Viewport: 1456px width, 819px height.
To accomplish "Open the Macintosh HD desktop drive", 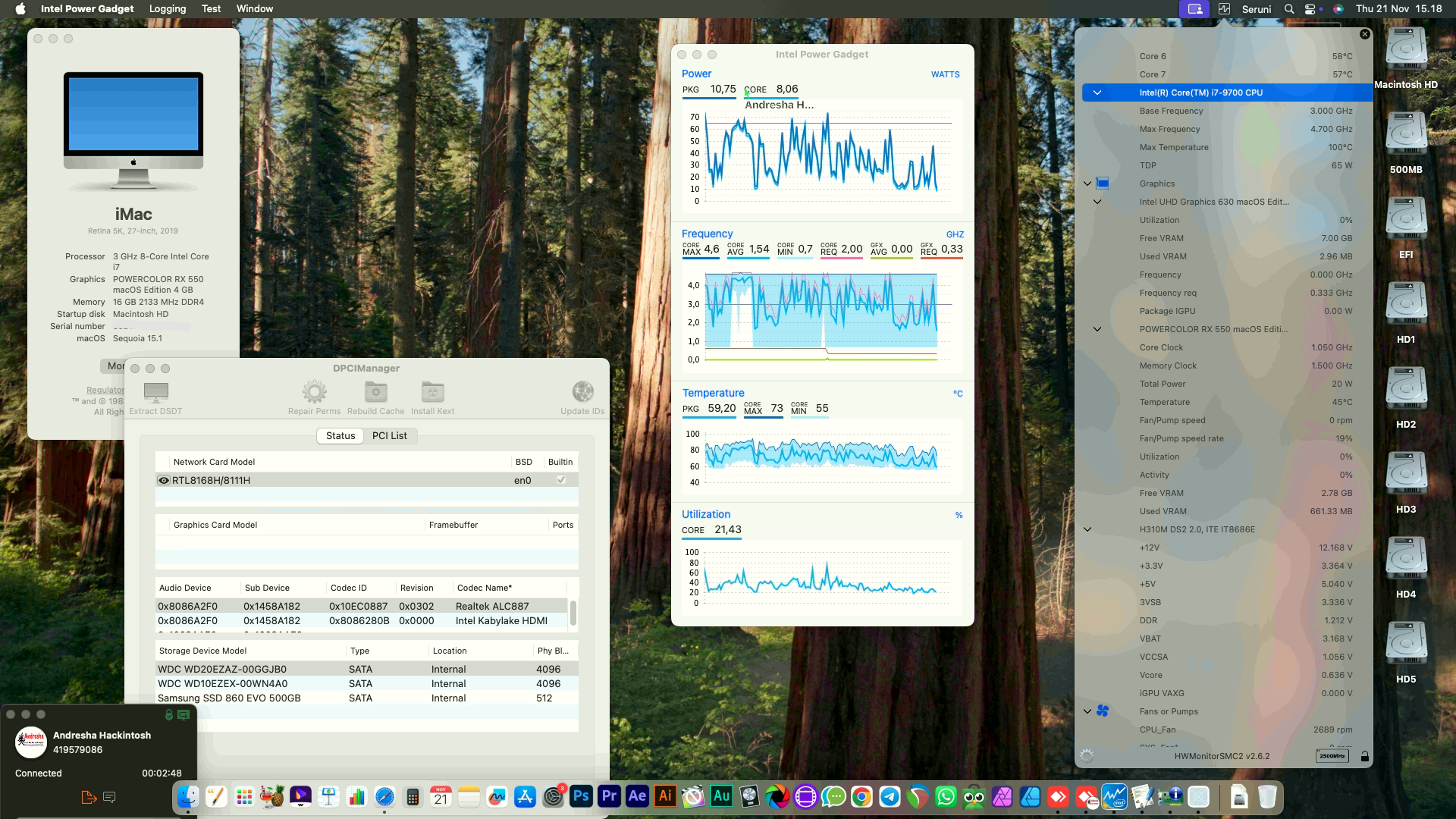I will [x=1406, y=58].
